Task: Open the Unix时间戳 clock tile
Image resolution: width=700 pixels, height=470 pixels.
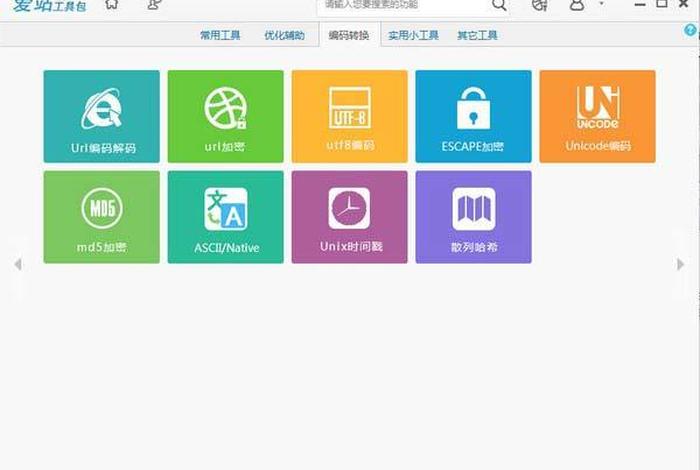Action: [350, 217]
